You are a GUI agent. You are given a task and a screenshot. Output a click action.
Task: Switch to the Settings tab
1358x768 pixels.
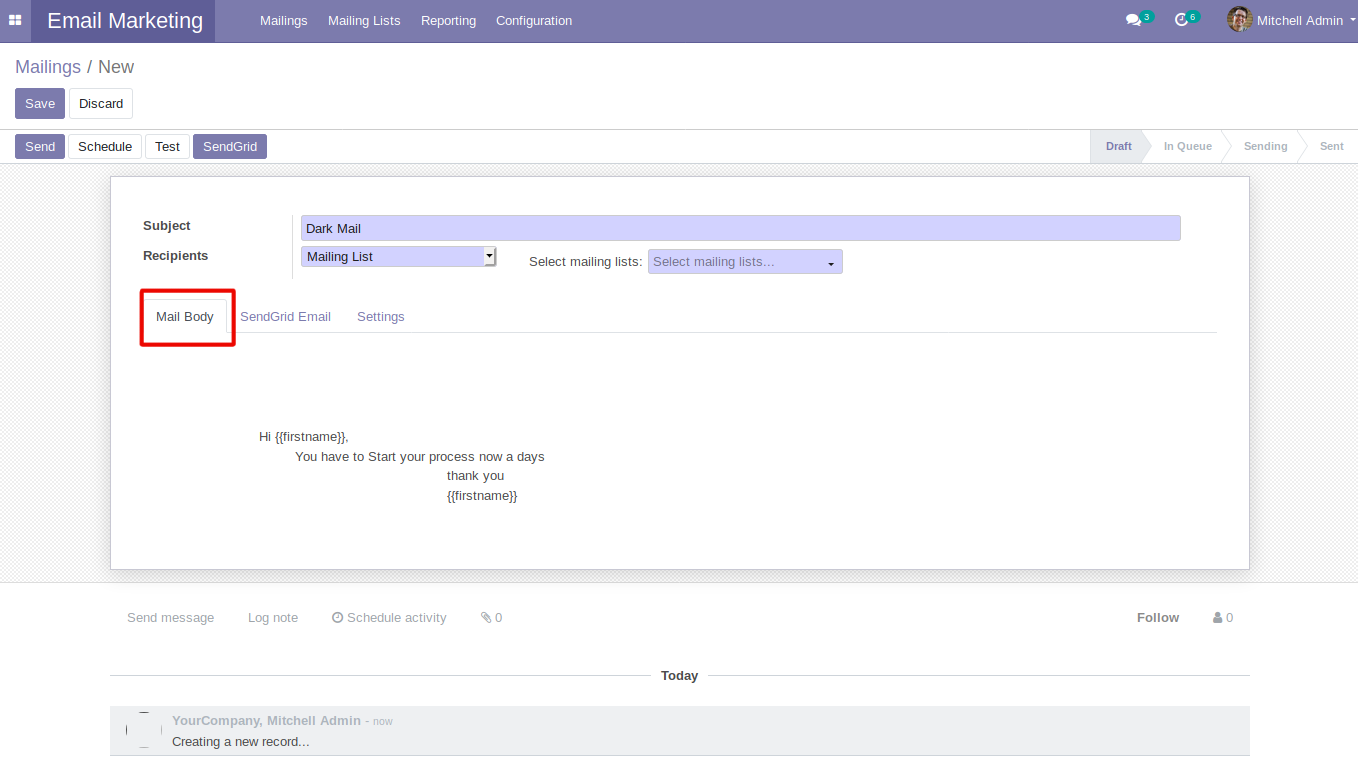[381, 317]
